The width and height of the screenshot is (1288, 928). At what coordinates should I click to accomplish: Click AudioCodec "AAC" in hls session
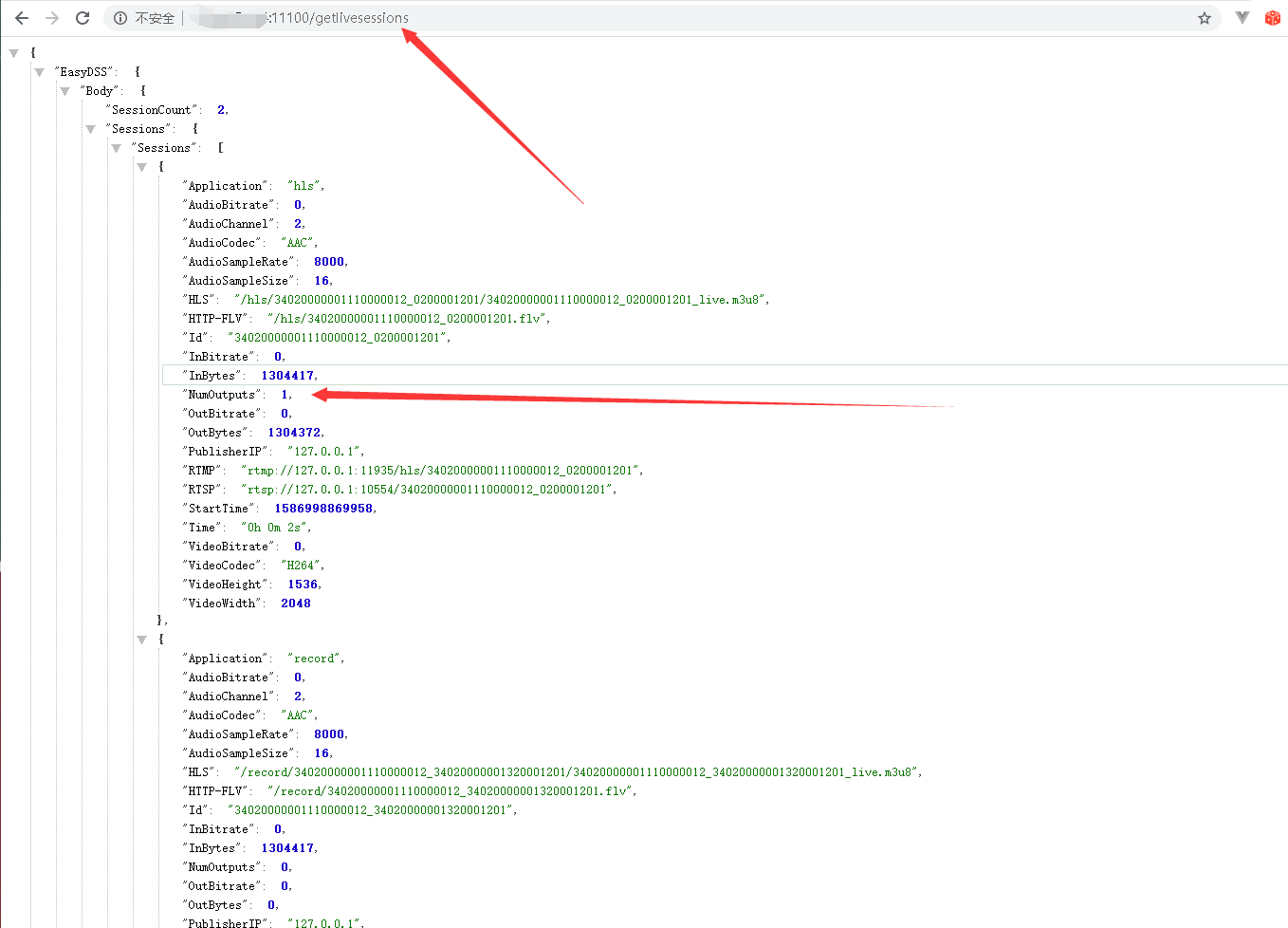coord(298,243)
